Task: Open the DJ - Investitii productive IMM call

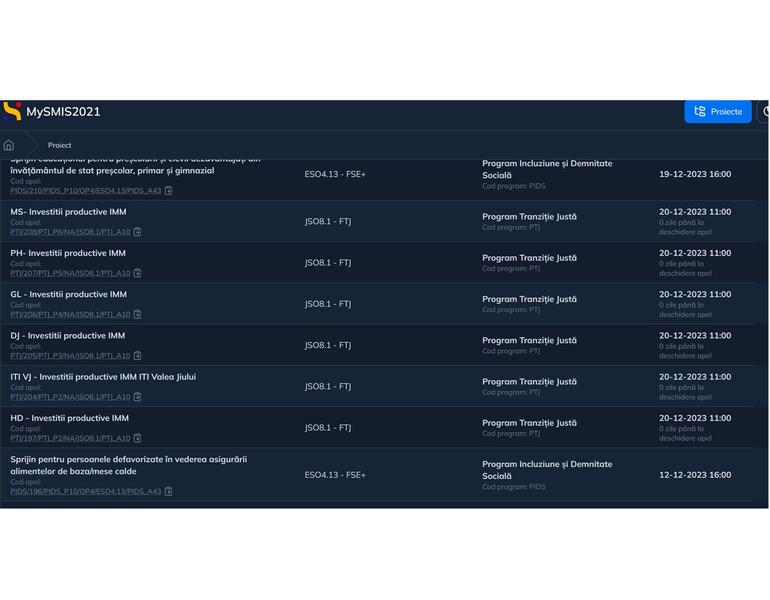Action: [x=68, y=336]
